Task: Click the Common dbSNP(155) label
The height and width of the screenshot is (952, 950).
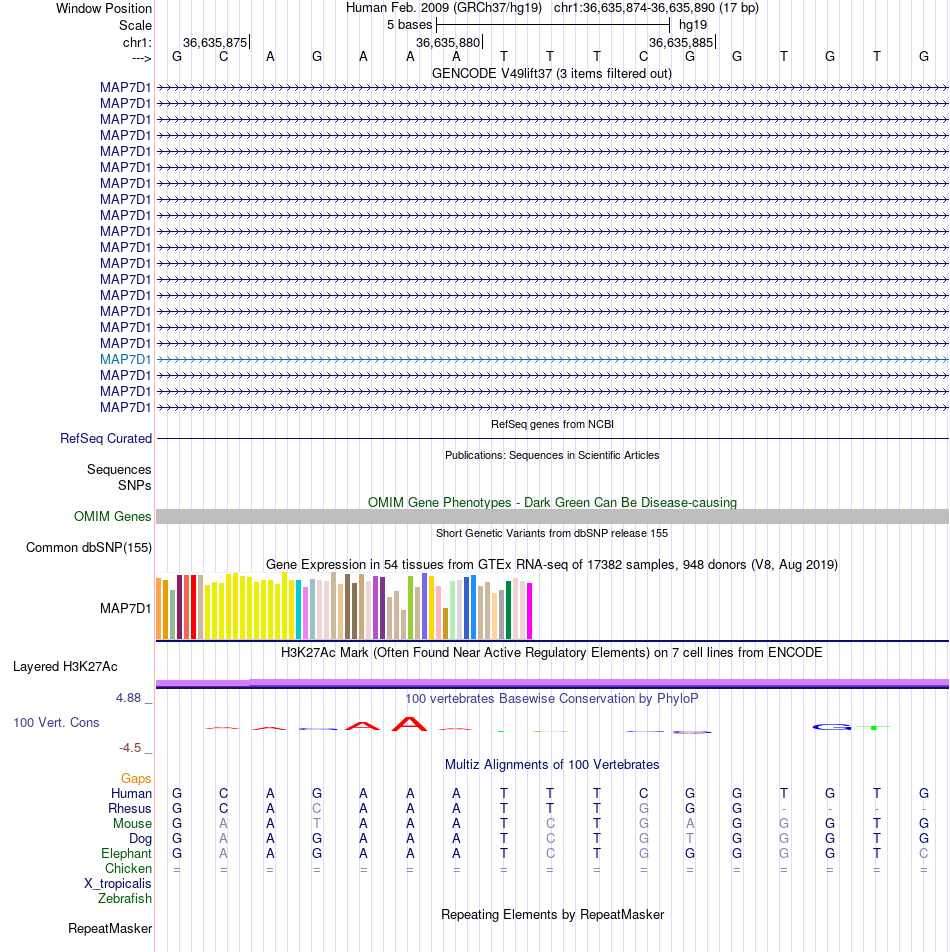Action: point(89,548)
